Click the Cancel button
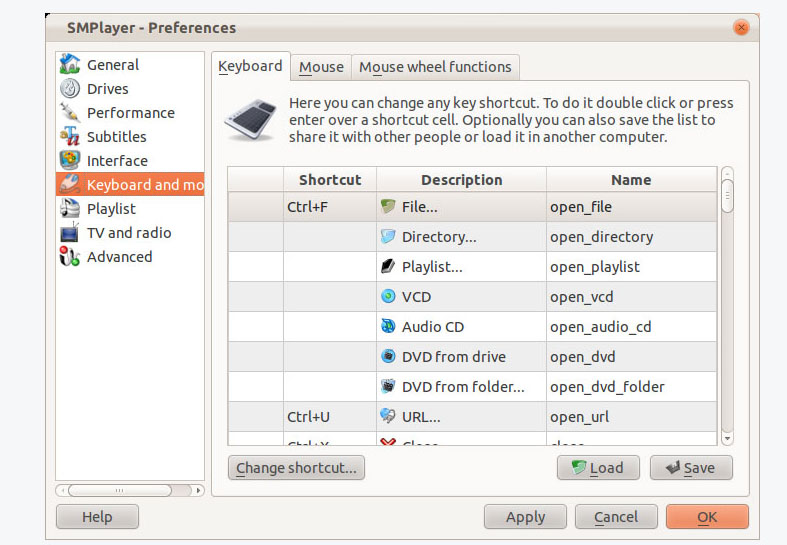This screenshot has width=787, height=545. (x=616, y=516)
